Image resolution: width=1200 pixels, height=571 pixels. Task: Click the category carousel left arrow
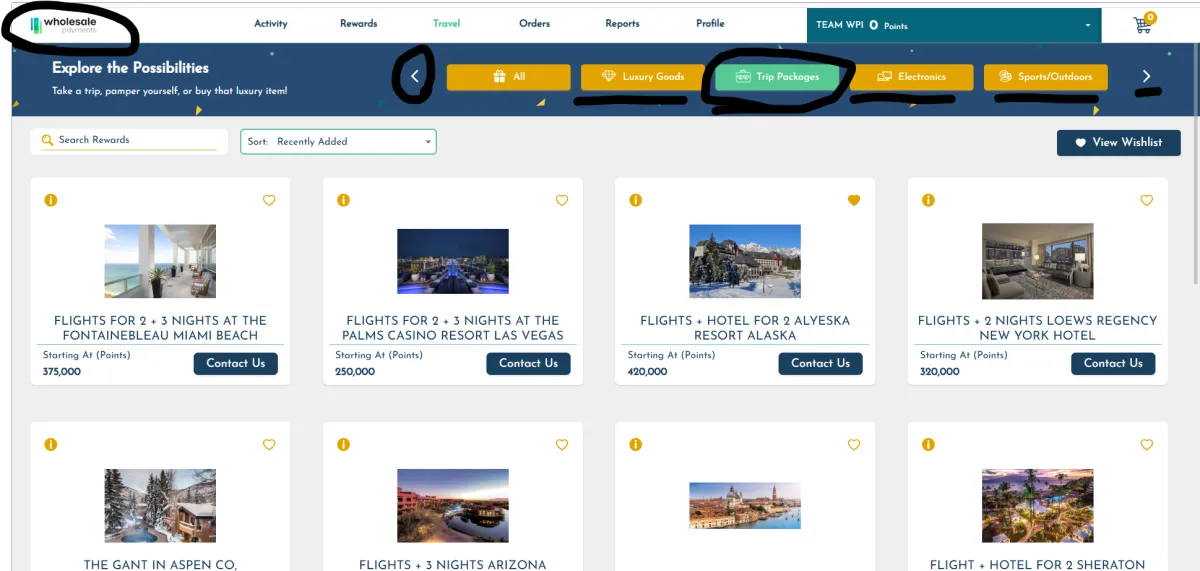click(416, 76)
